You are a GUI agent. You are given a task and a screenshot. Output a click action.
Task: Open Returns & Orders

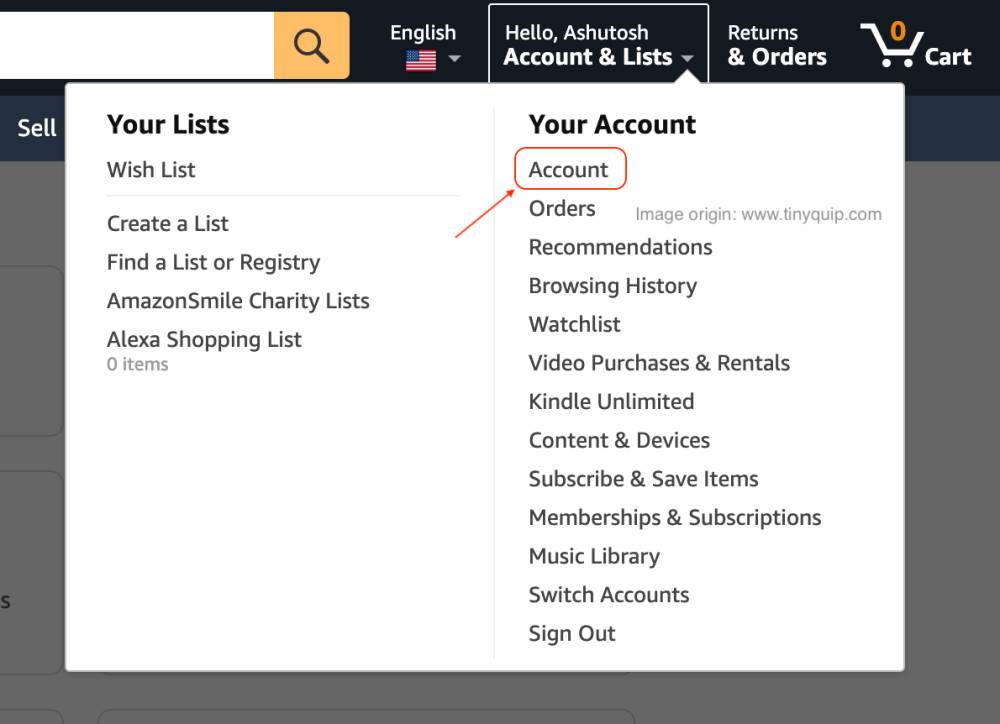[x=775, y=45]
